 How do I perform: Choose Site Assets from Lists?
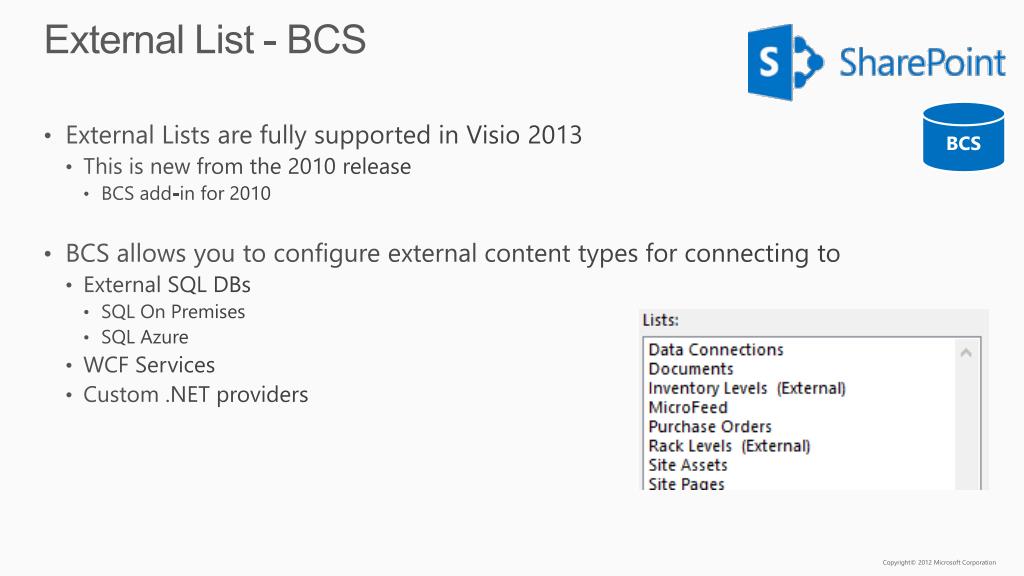pyautogui.click(x=688, y=465)
